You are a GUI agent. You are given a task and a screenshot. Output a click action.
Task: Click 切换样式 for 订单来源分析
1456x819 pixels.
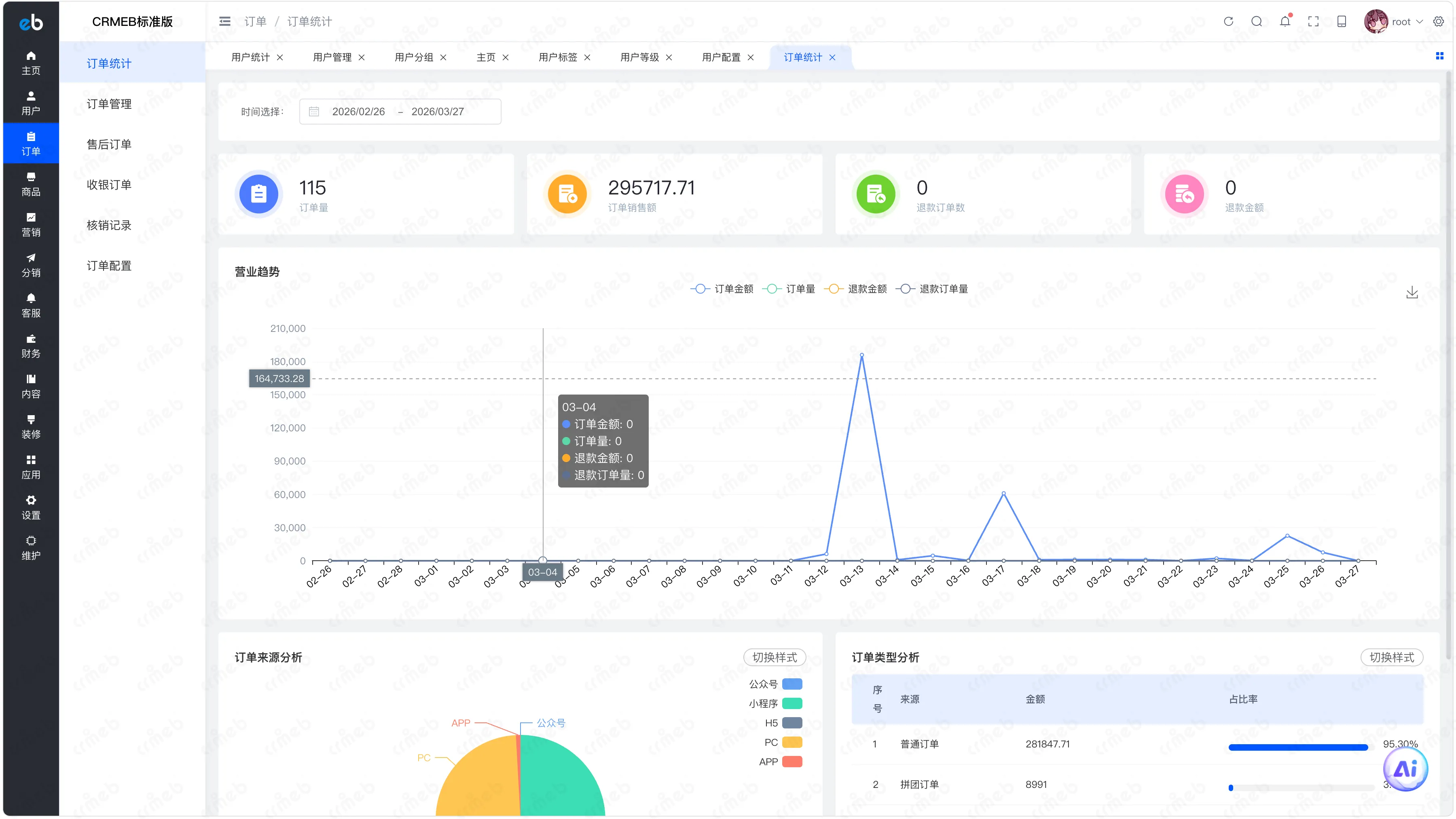[x=775, y=657]
